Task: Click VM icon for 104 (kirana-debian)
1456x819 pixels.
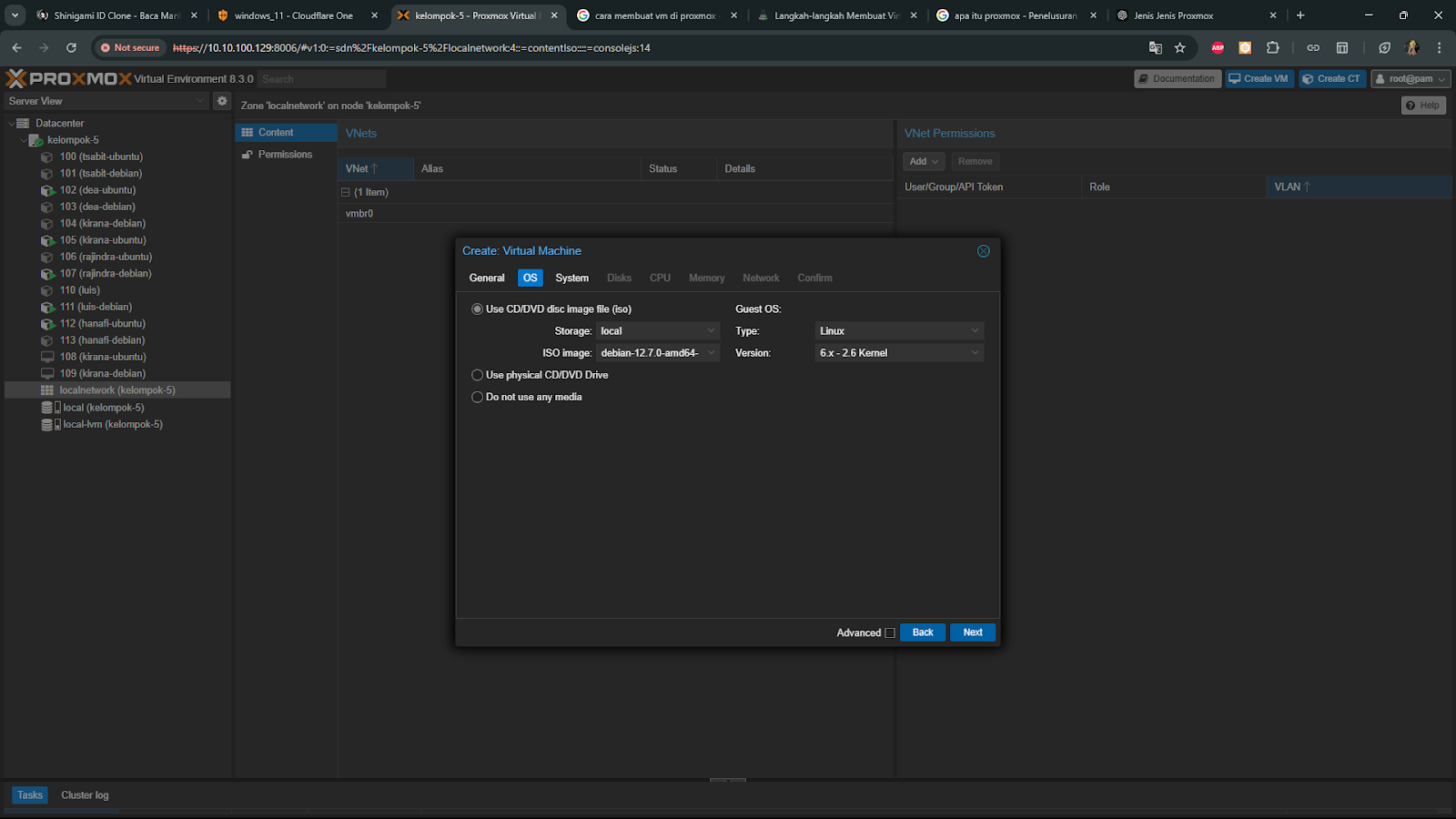Action: point(47,223)
